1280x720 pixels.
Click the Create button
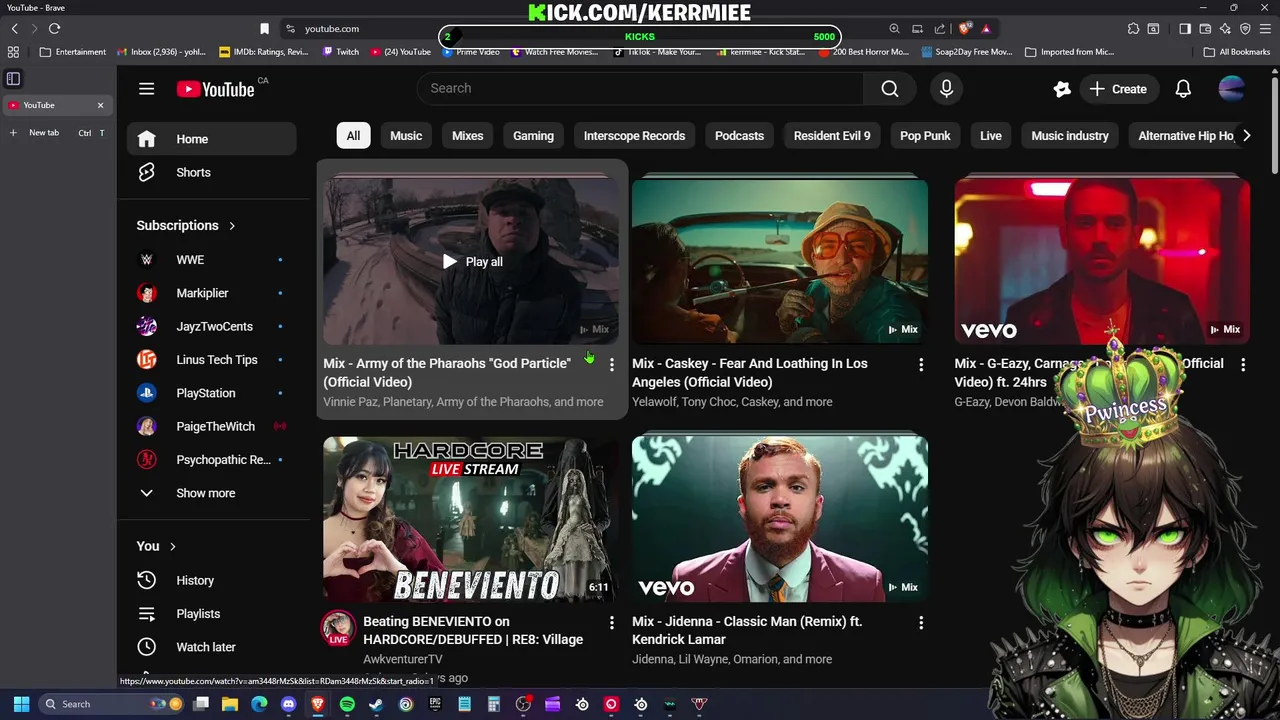point(1118,89)
